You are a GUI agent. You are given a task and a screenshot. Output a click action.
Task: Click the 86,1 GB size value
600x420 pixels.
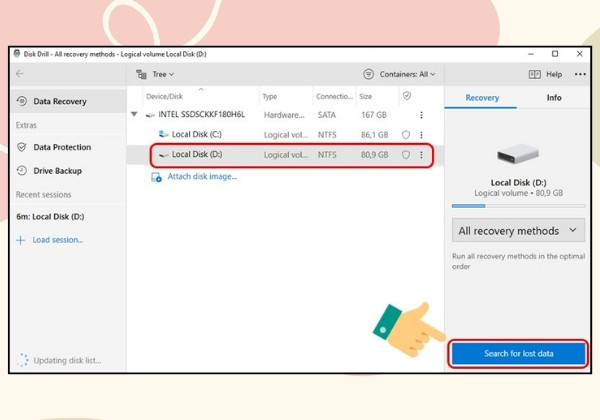[374, 135]
